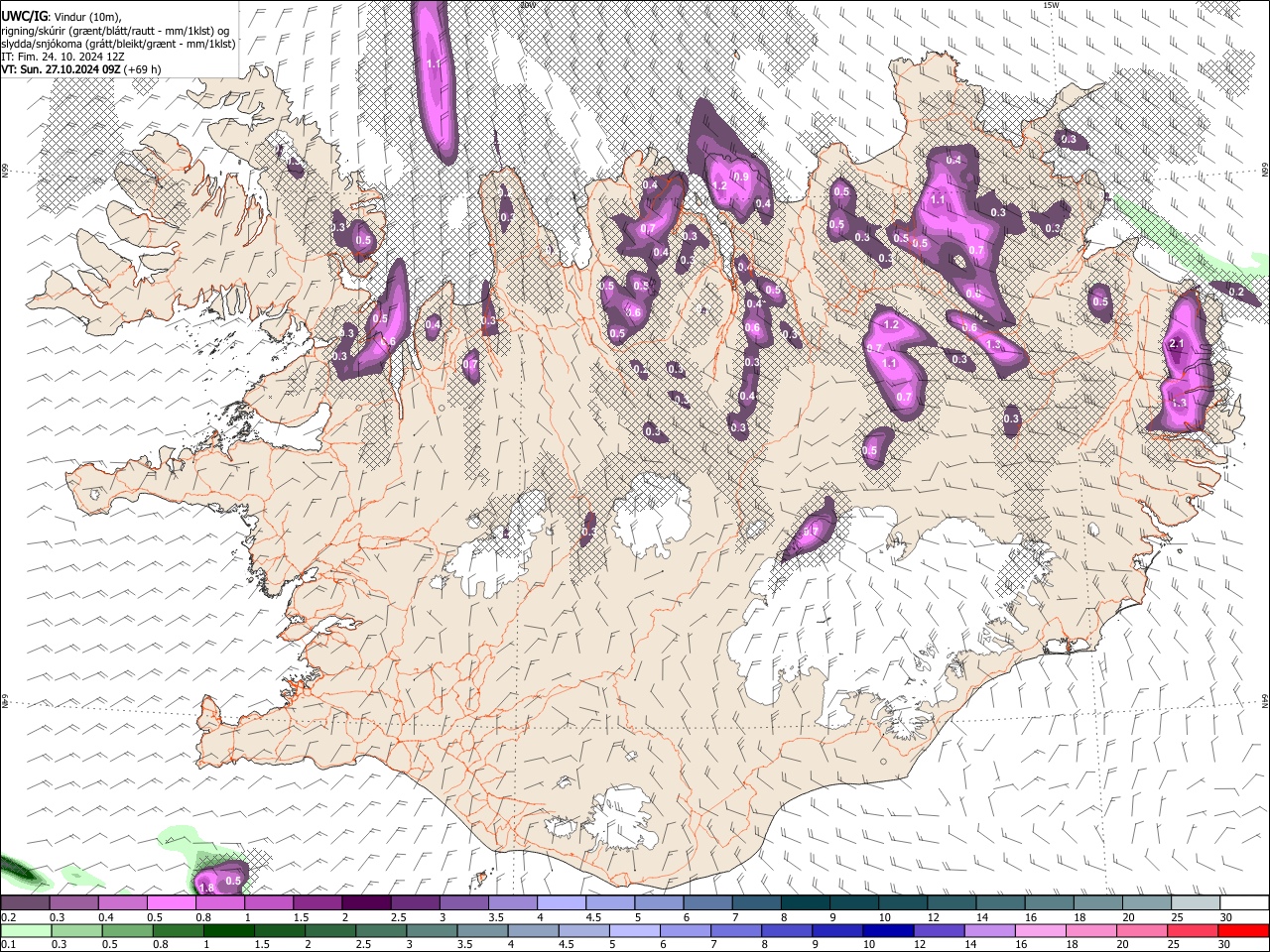Select the dark teal snow swatch at 8
Screen dimensions: 1270x952
[x=806, y=903]
